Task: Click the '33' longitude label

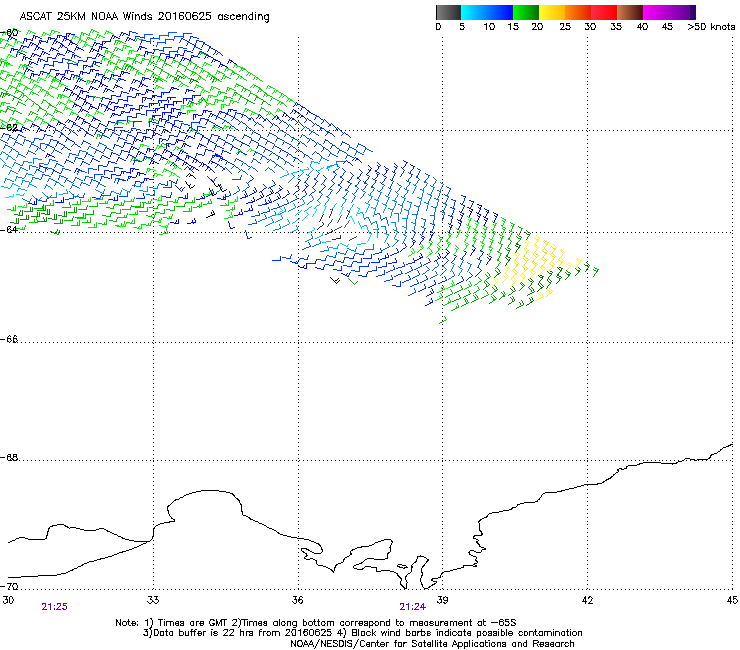Action: [x=153, y=600]
